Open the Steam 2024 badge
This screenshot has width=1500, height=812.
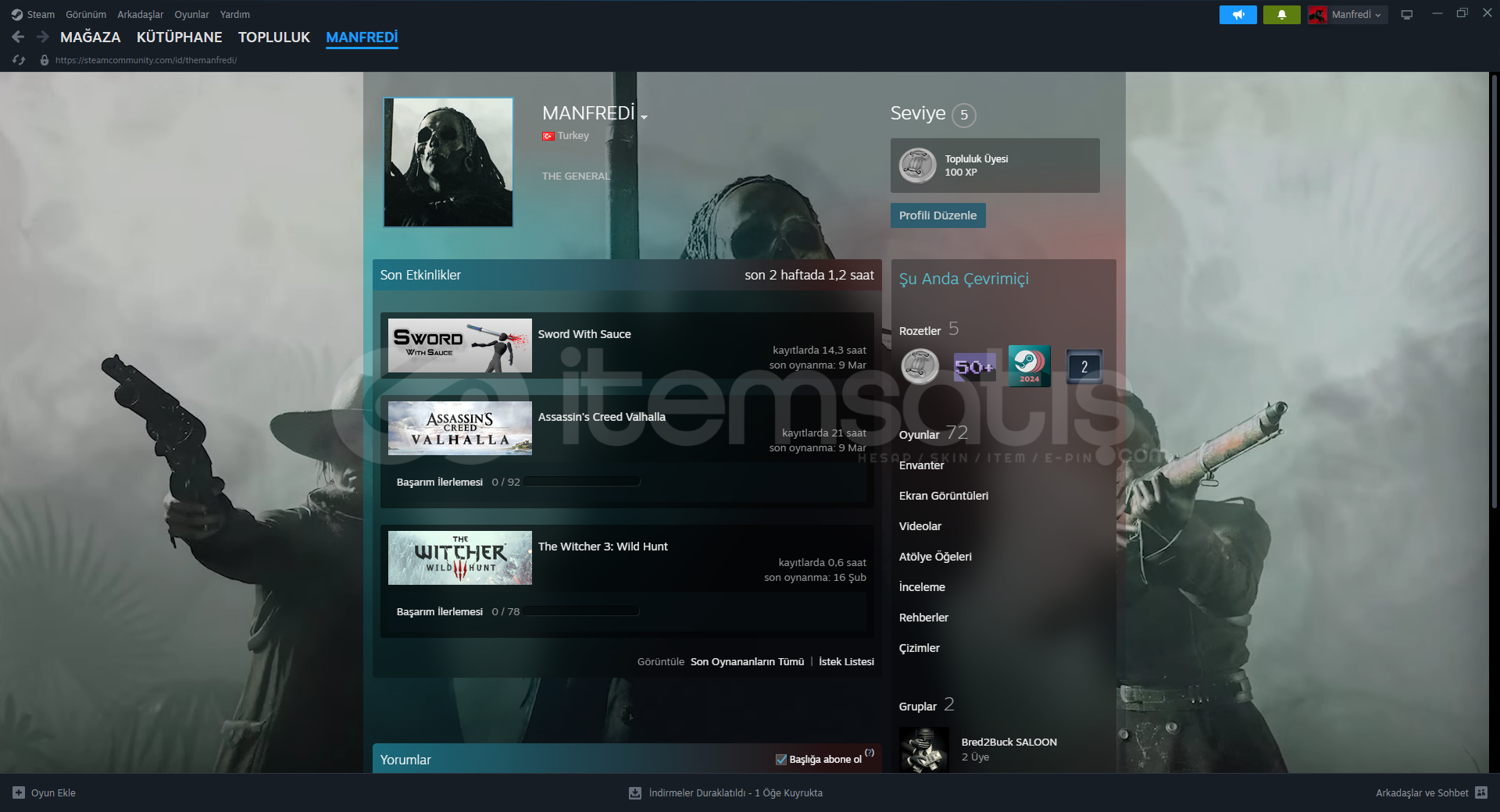(x=1029, y=365)
